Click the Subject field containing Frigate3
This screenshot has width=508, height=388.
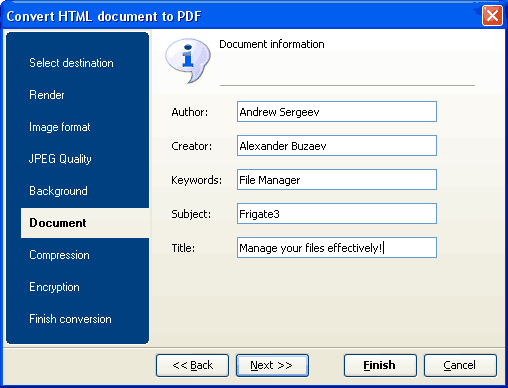click(x=337, y=214)
